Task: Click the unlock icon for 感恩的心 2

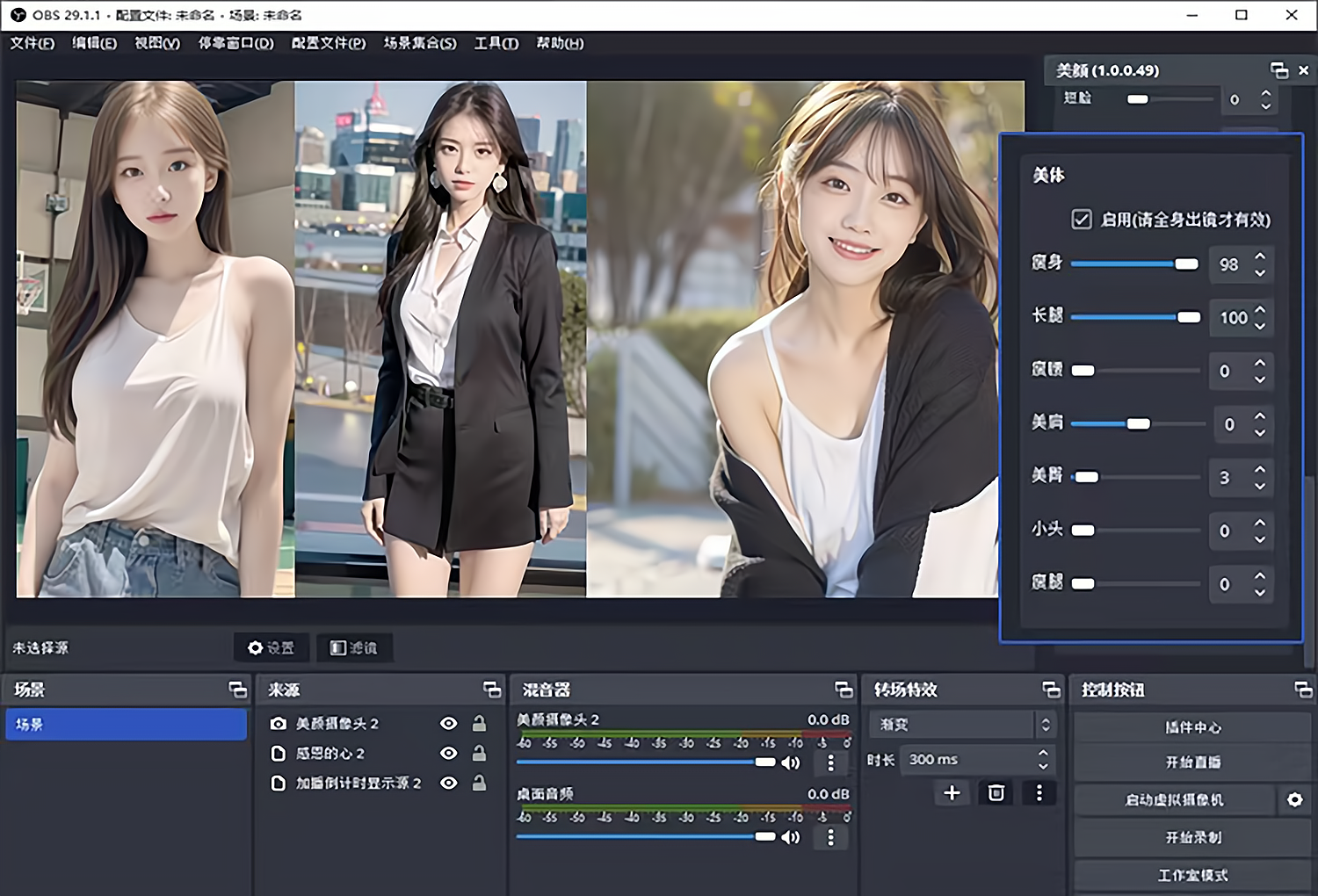Action: point(479,753)
